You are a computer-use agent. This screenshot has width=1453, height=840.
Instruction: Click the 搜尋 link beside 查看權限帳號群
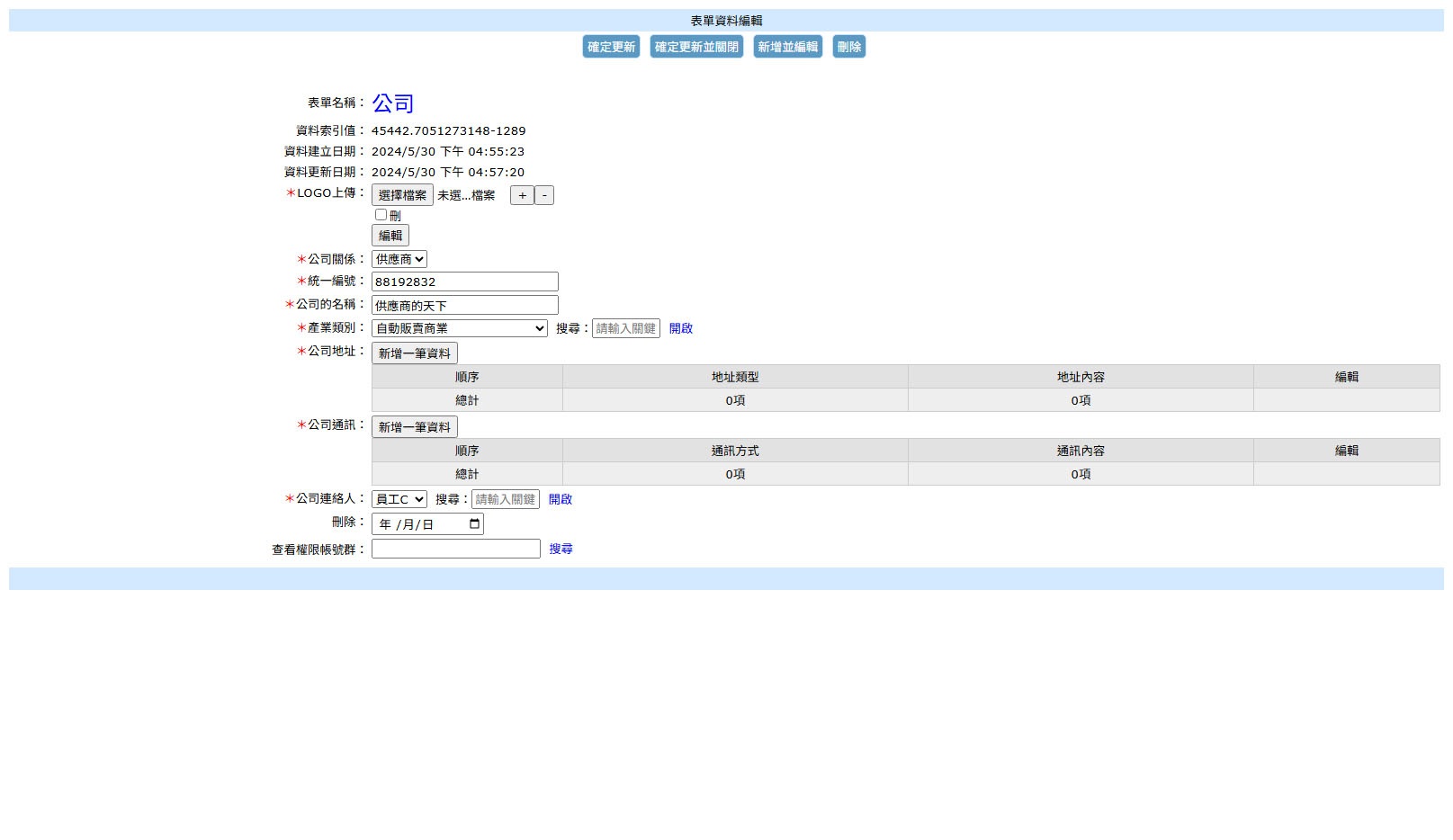click(x=561, y=549)
